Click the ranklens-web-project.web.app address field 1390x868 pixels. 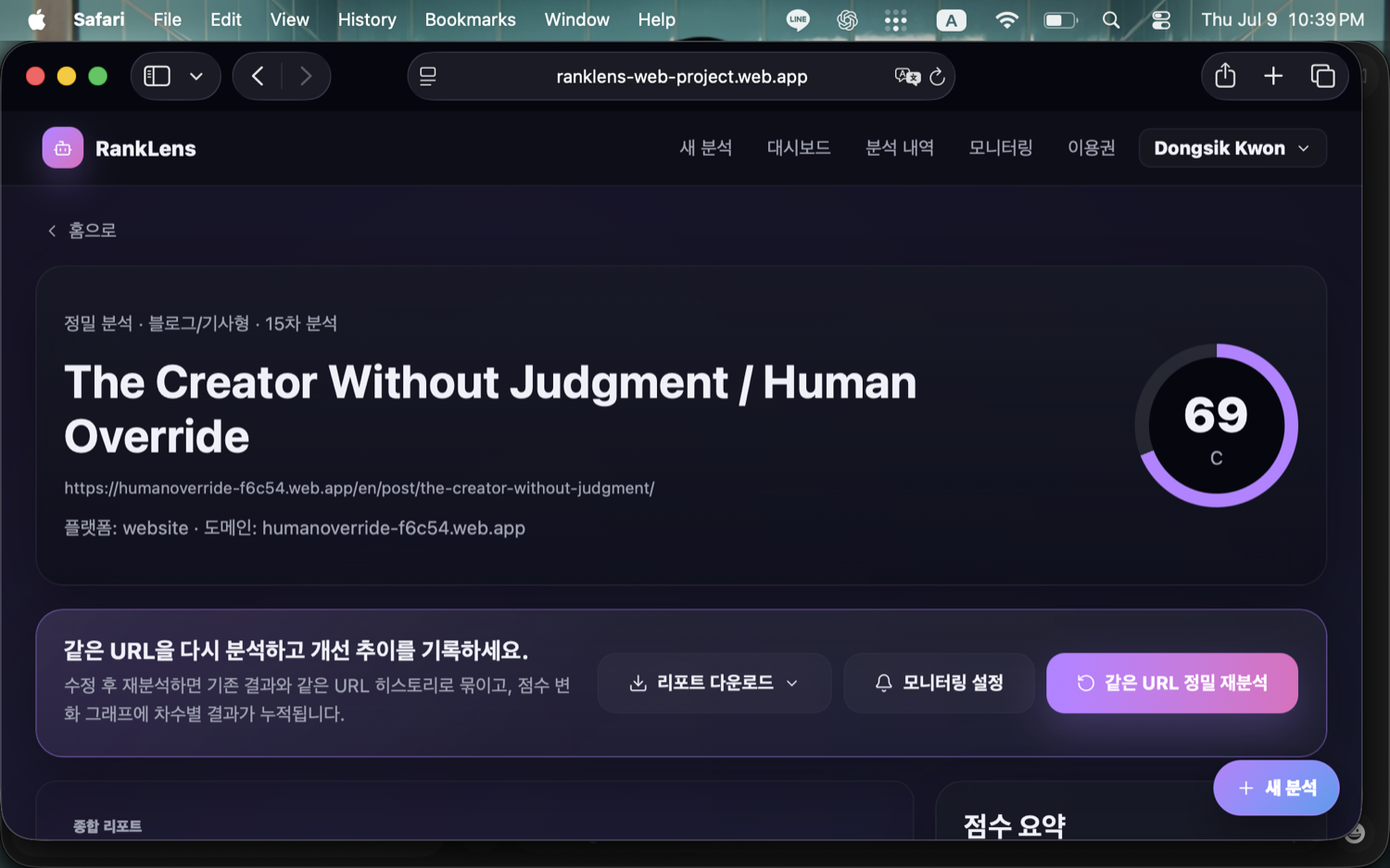681,77
